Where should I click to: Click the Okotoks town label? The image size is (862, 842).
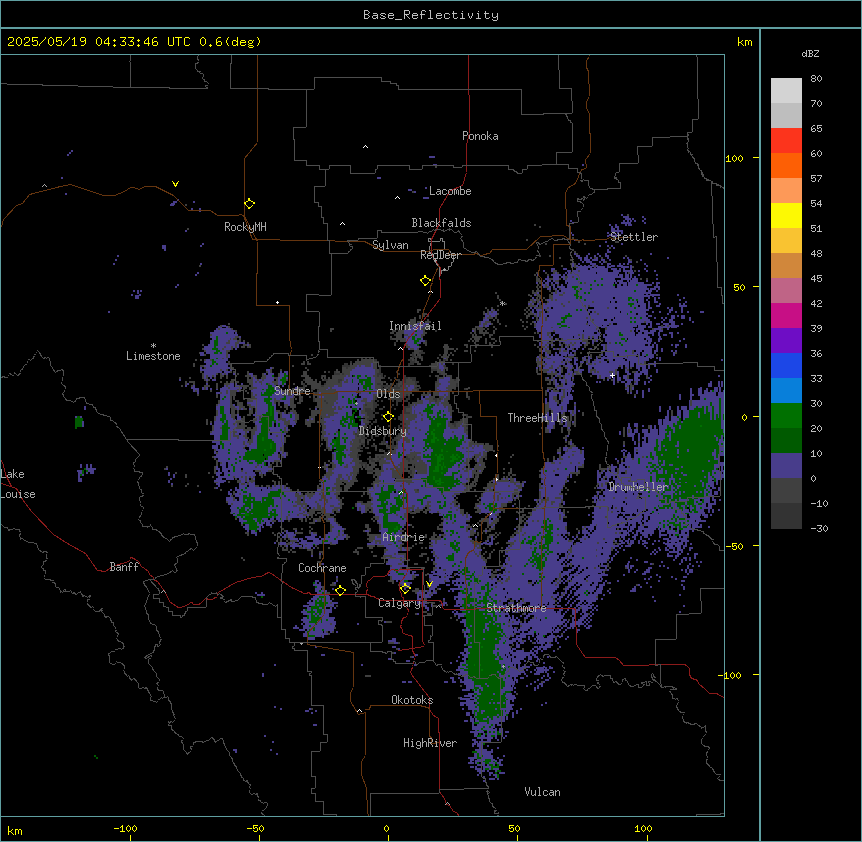412,700
